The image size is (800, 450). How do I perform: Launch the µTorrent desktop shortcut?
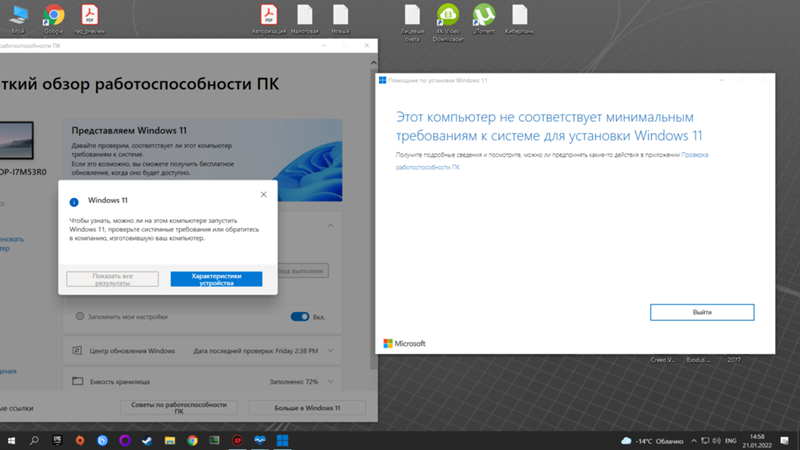point(484,17)
